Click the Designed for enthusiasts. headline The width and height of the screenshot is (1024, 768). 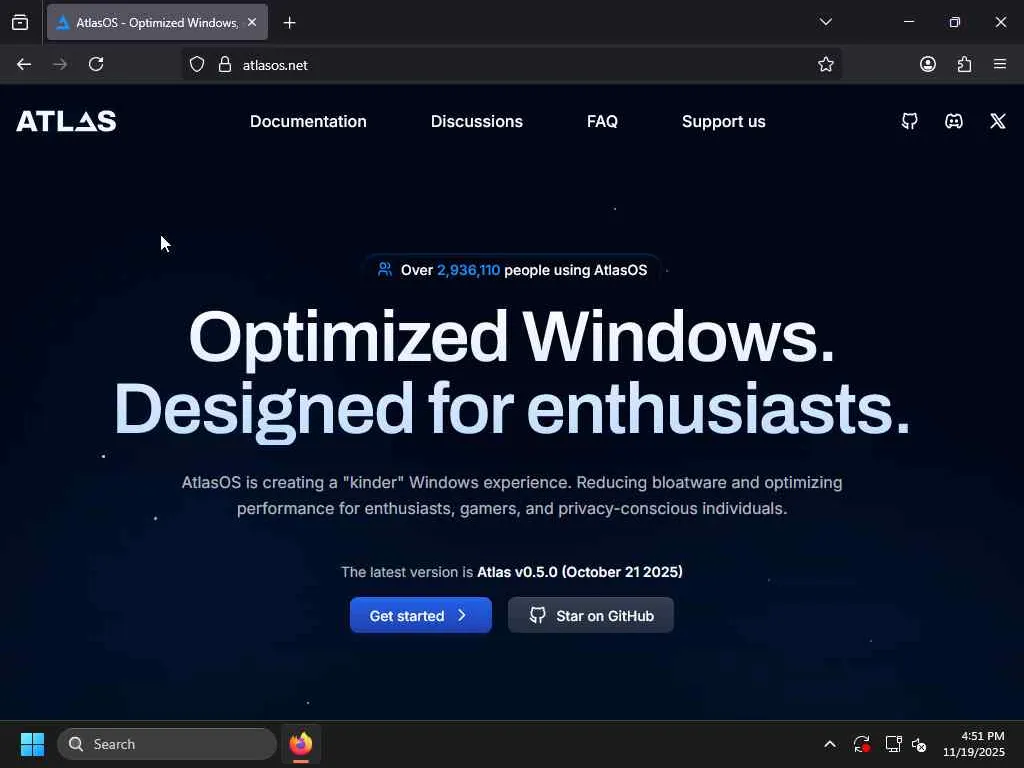512,410
